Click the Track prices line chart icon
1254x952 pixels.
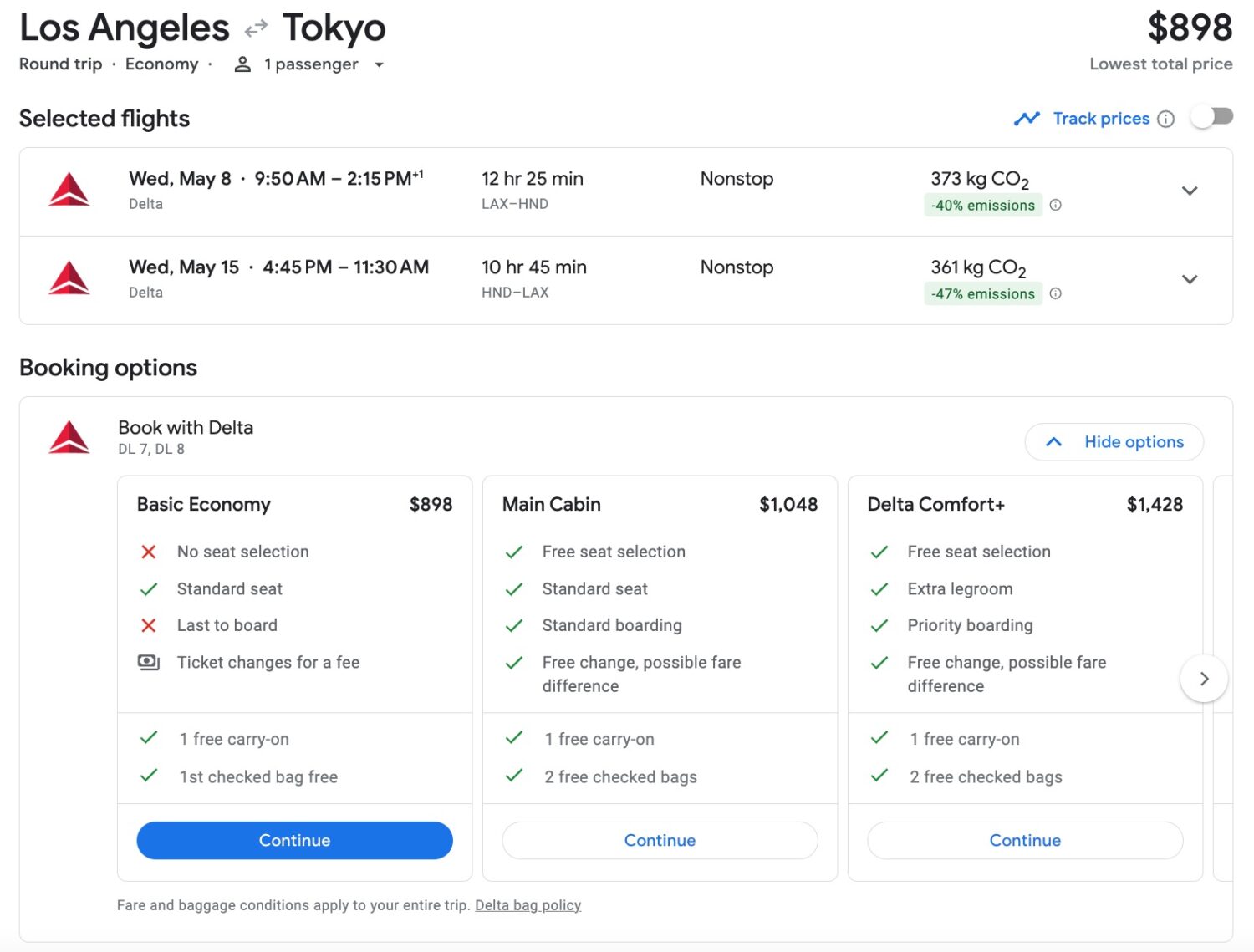1027,119
